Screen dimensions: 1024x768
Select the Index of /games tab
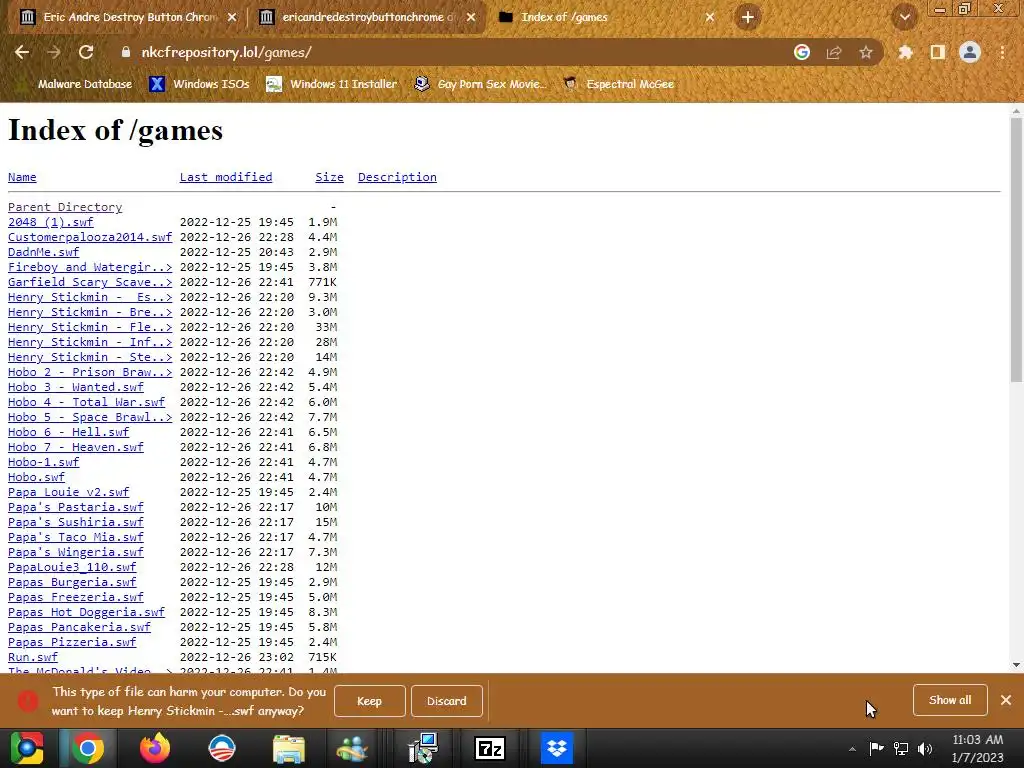pos(606,17)
